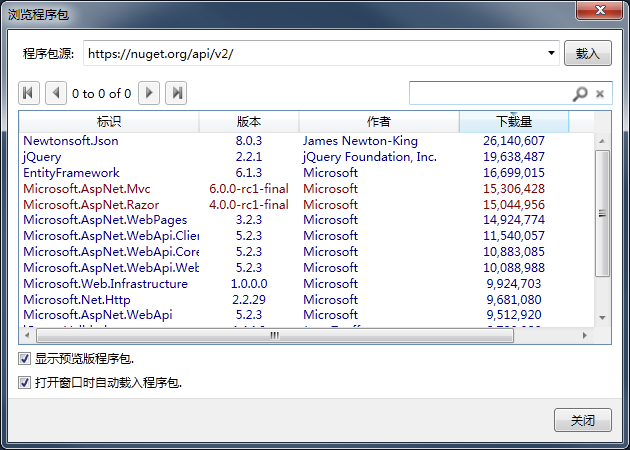Click download count 19,638,487
The height and width of the screenshot is (450, 630).
click(514, 157)
